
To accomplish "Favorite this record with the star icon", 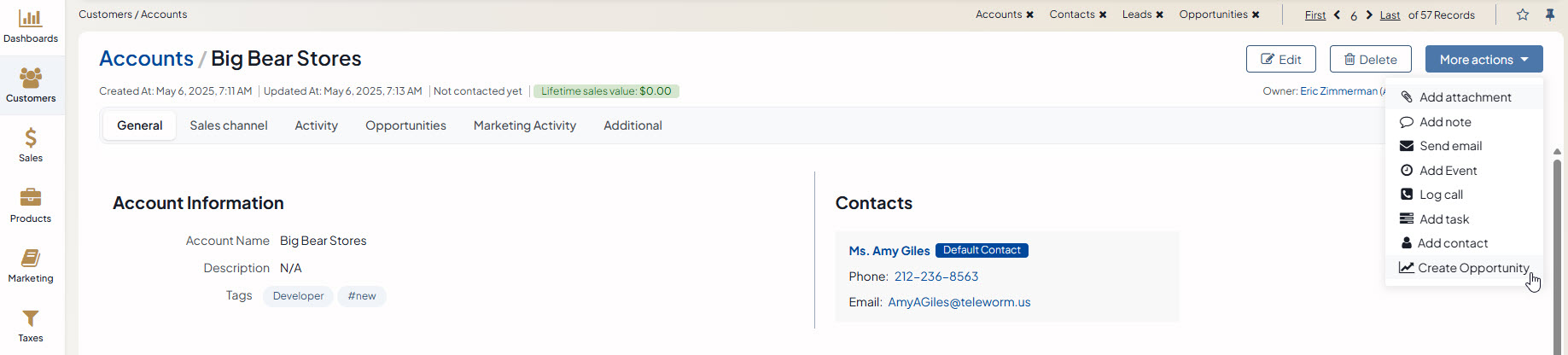I will (x=1523, y=15).
